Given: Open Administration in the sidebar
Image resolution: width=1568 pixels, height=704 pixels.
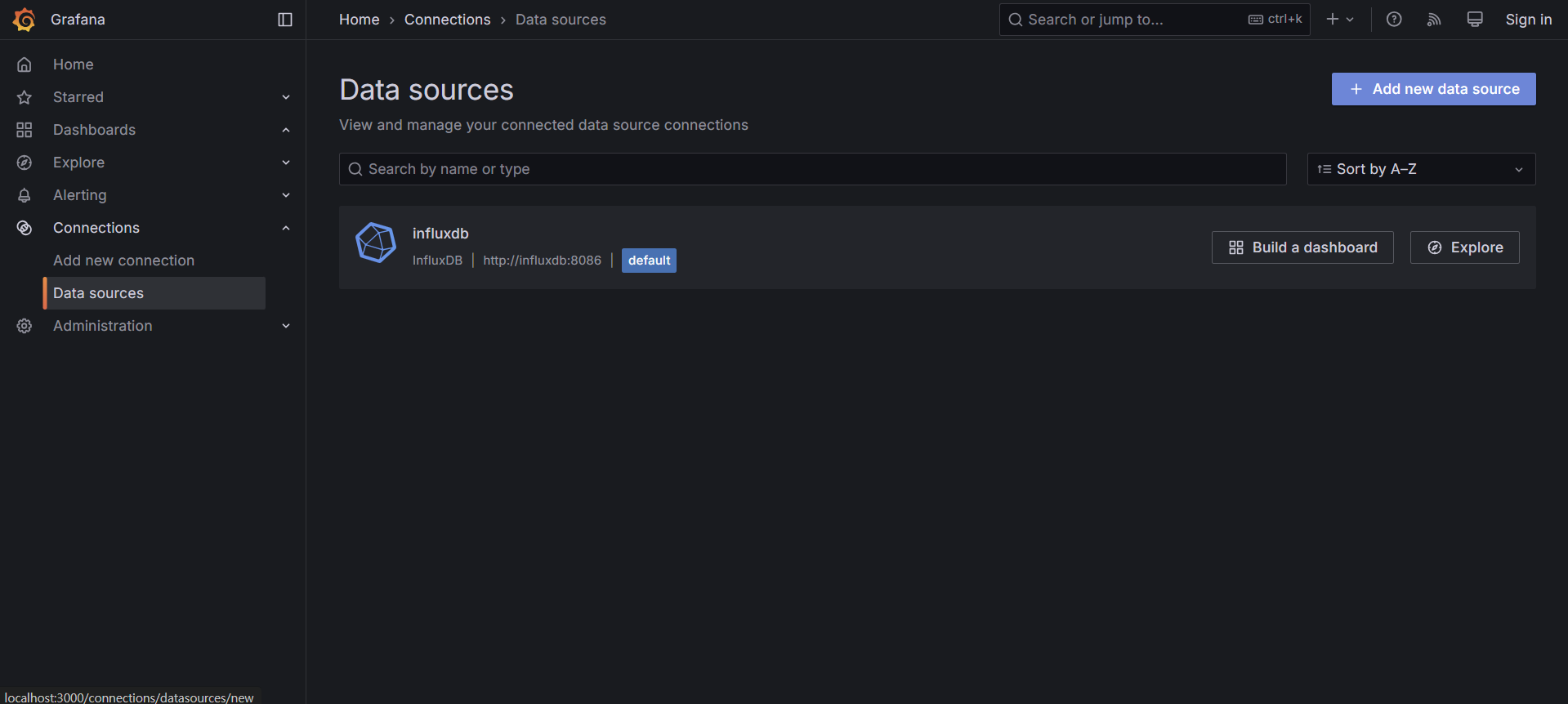Looking at the screenshot, I should tap(103, 326).
